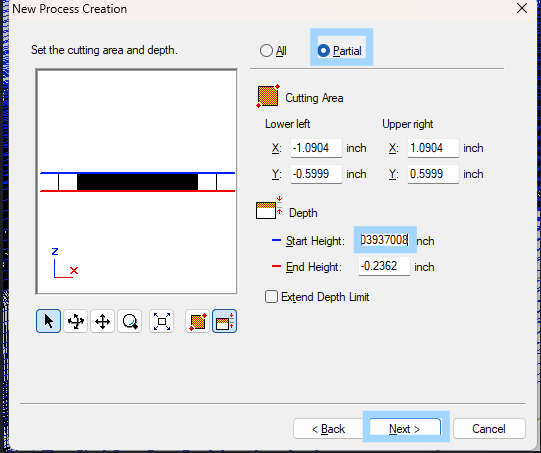The height and width of the screenshot is (453, 541).
Task: Click the blue start height line in preview
Action: tap(138, 173)
